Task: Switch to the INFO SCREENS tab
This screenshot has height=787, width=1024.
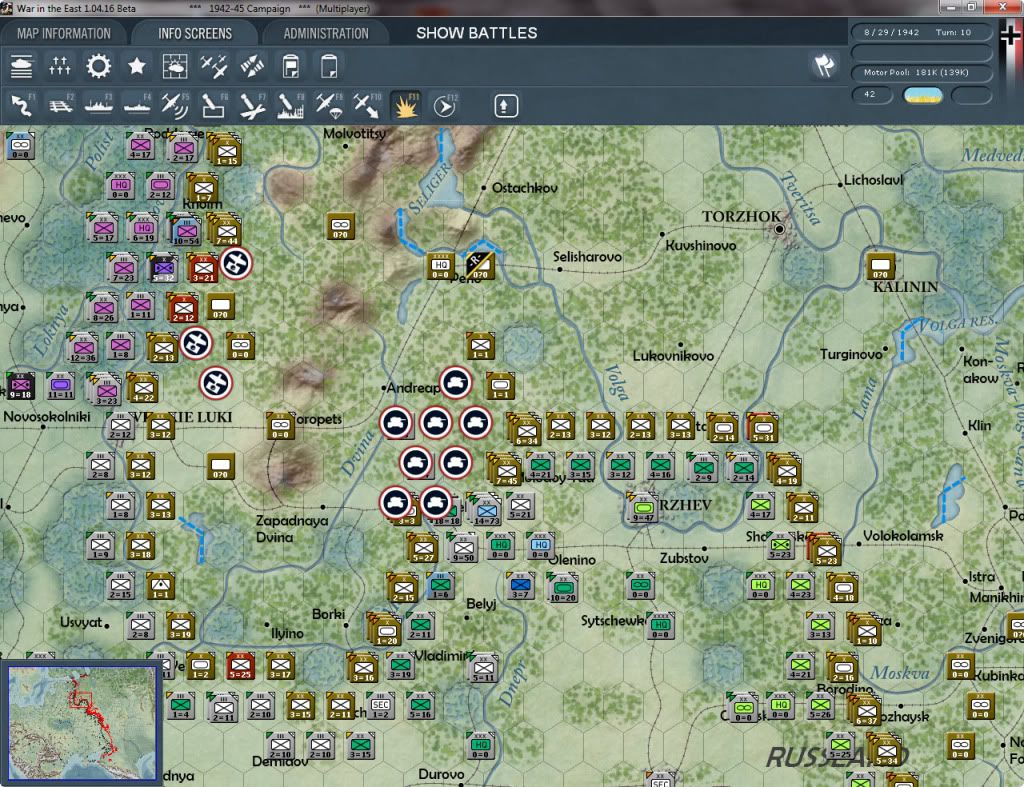Action: click(x=195, y=33)
